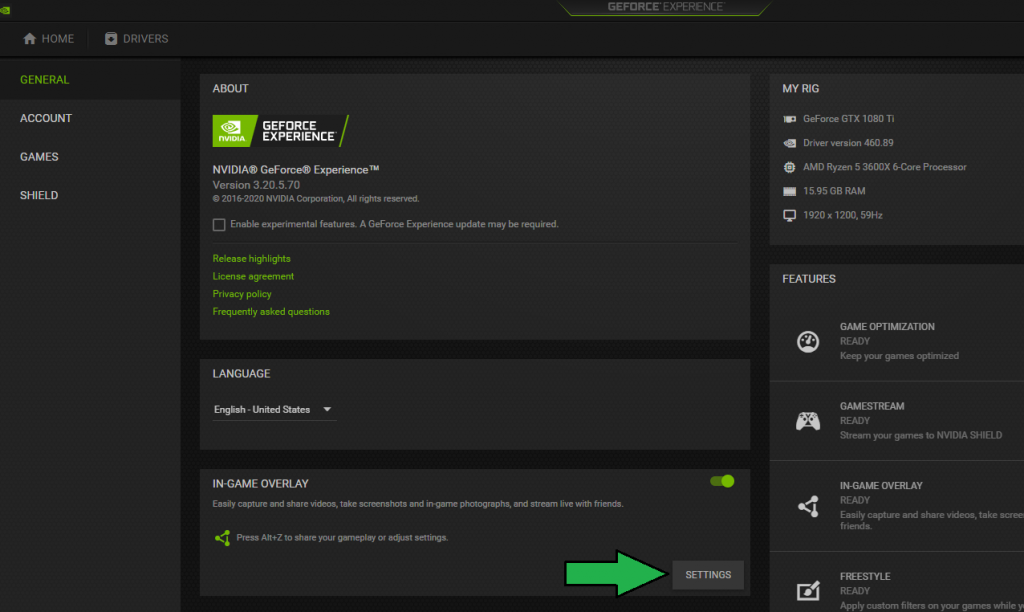Switch to the Drivers tab
Image resolution: width=1024 pixels, height=612 pixels.
(x=136, y=39)
